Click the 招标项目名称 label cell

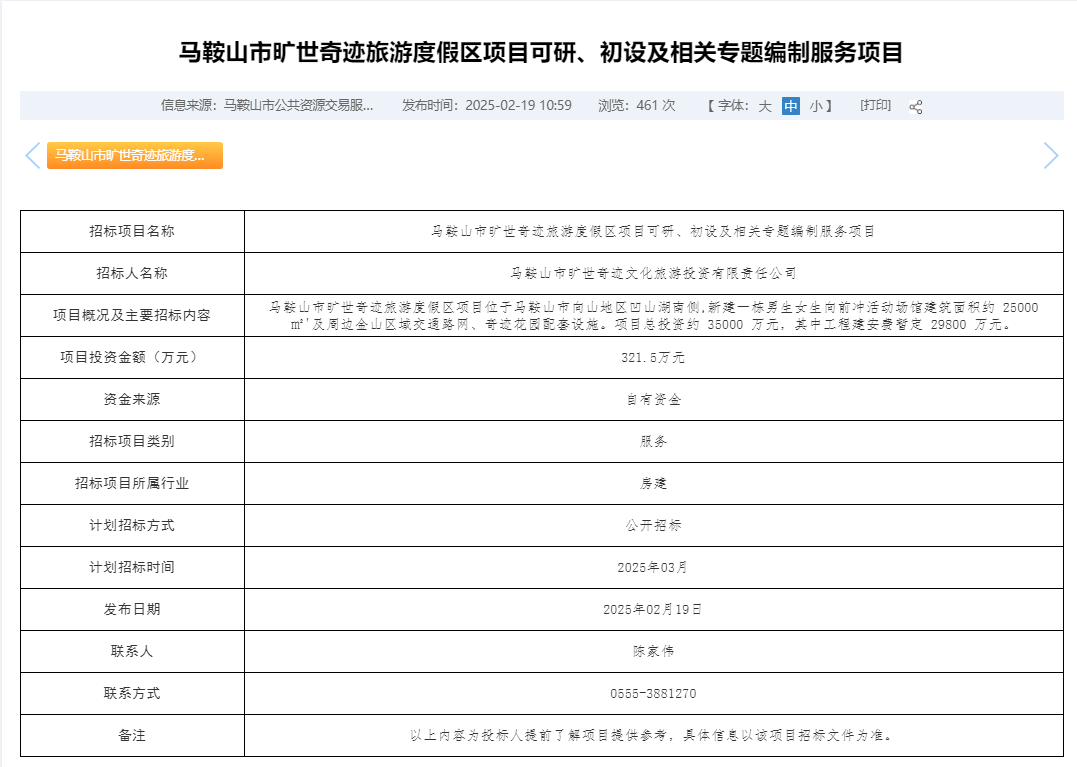[x=132, y=231]
